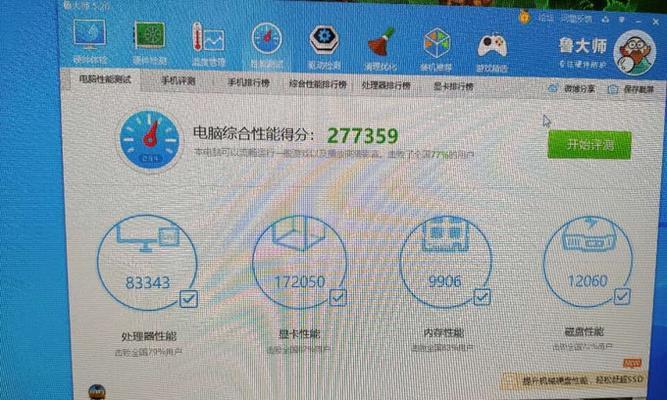Uncheck the 磁盘性能 test checkbox

point(621,296)
